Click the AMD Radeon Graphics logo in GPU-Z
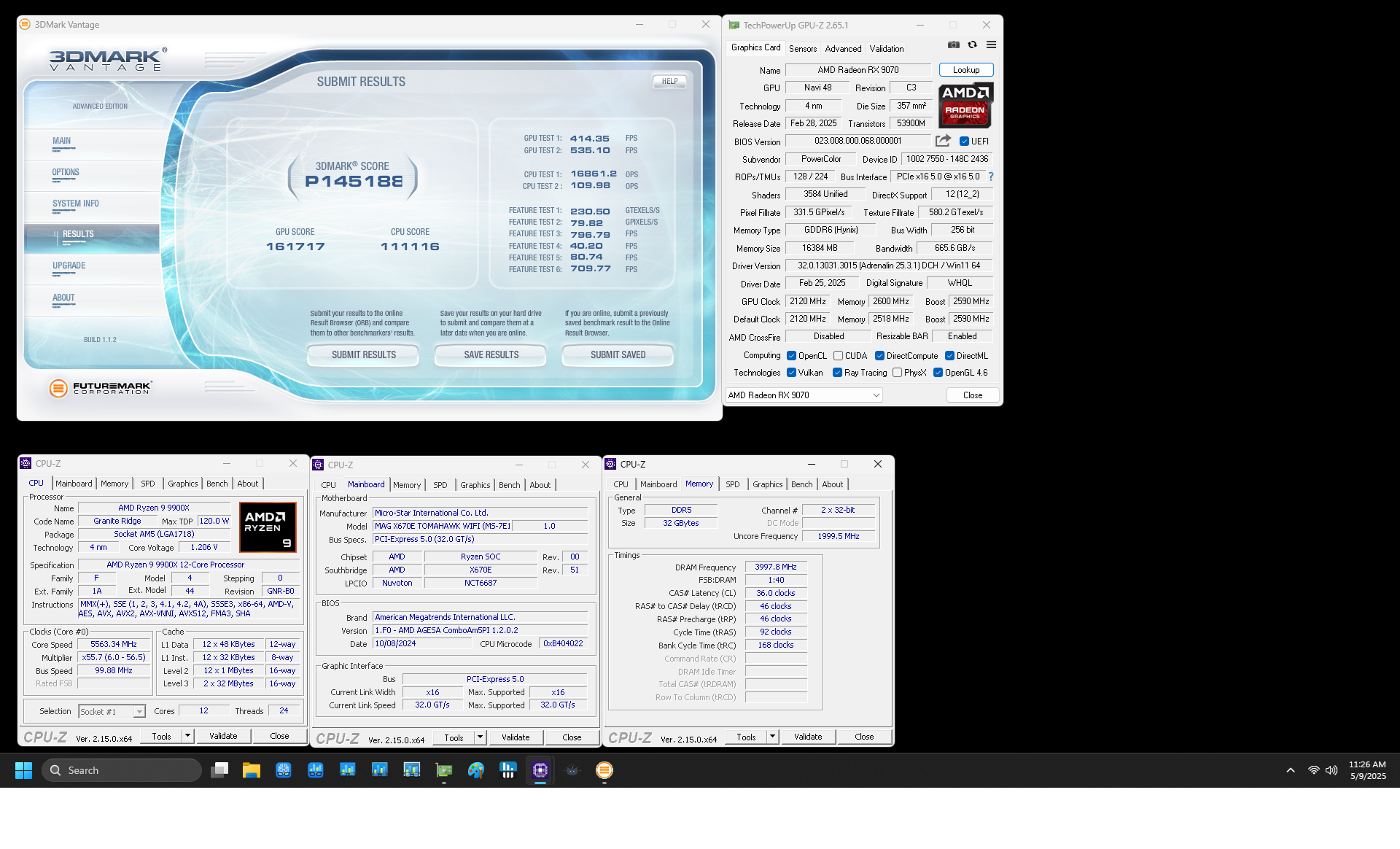This screenshot has height=849, width=1400. coord(965,104)
